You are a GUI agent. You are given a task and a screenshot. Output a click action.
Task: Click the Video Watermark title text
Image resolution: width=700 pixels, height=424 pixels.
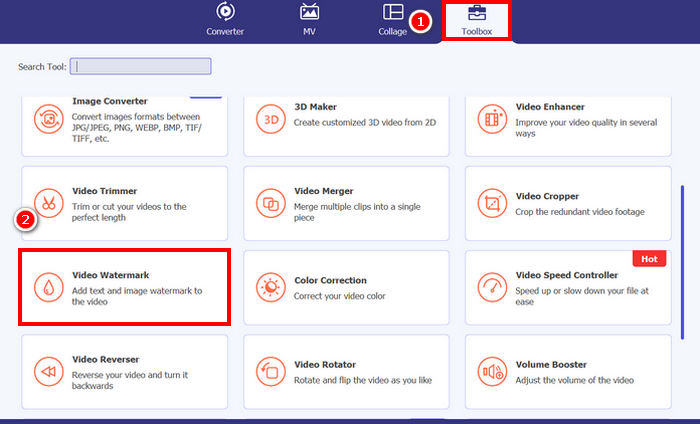coord(110,275)
